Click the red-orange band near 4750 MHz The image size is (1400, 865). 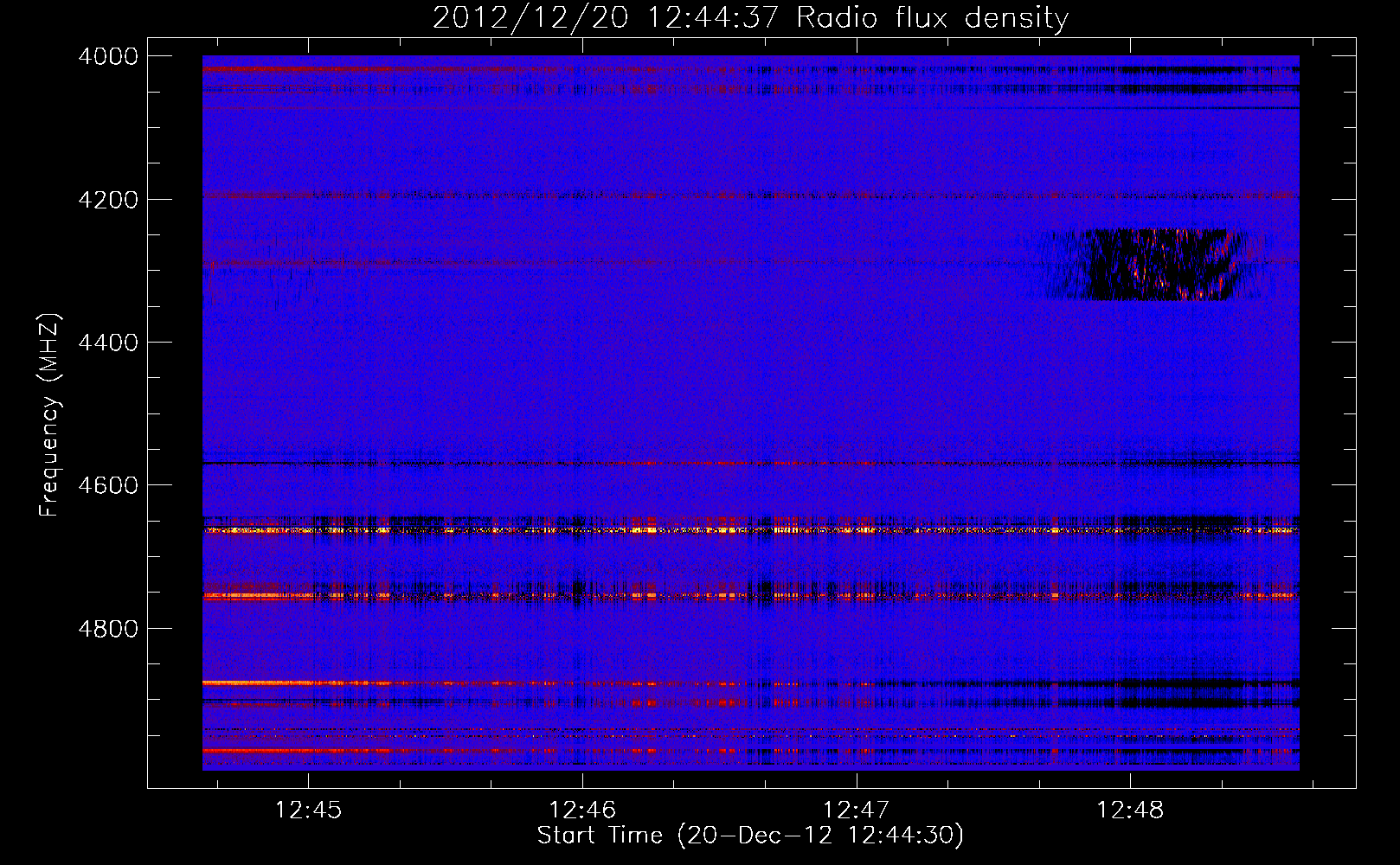[x=750, y=595]
